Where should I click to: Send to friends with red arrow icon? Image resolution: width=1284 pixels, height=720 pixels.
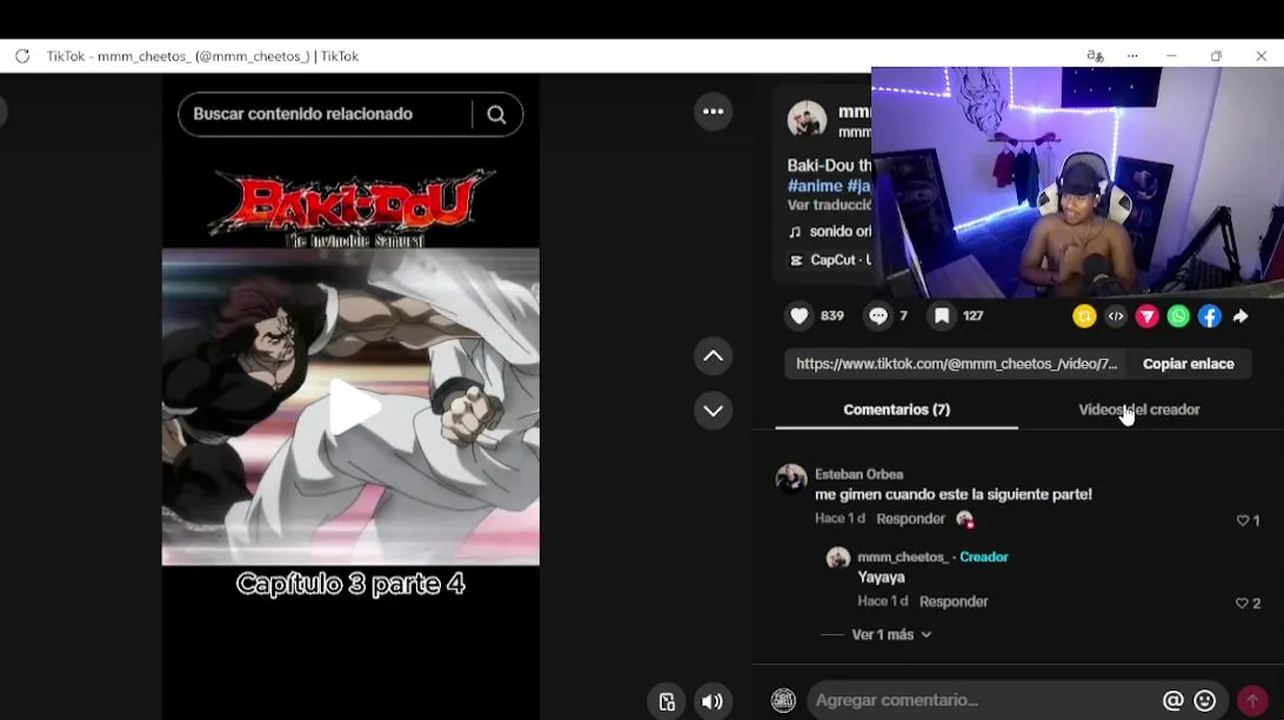click(1147, 316)
